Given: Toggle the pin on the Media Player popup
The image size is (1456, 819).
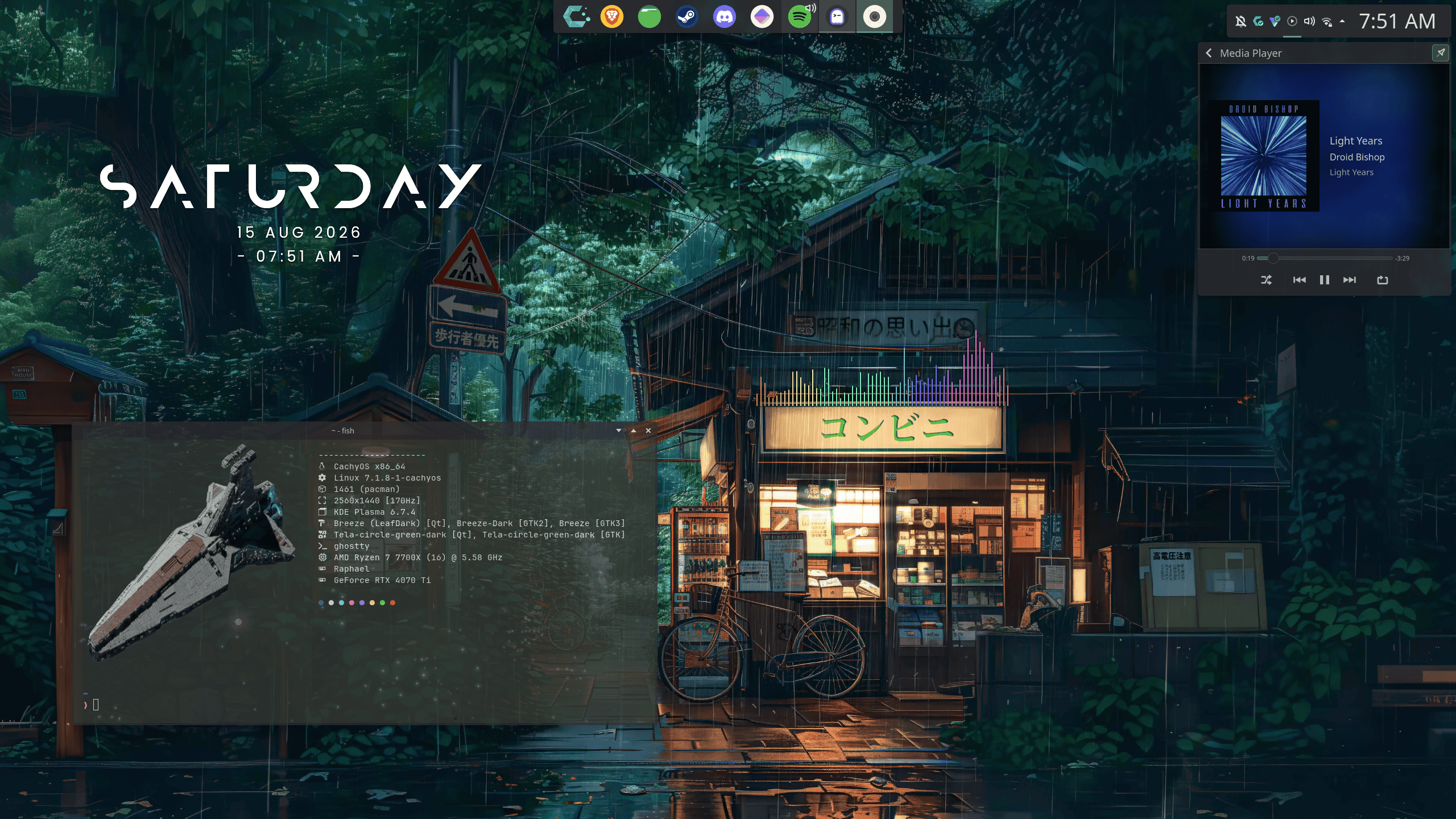Looking at the screenshot, I should pos(1441,53).
